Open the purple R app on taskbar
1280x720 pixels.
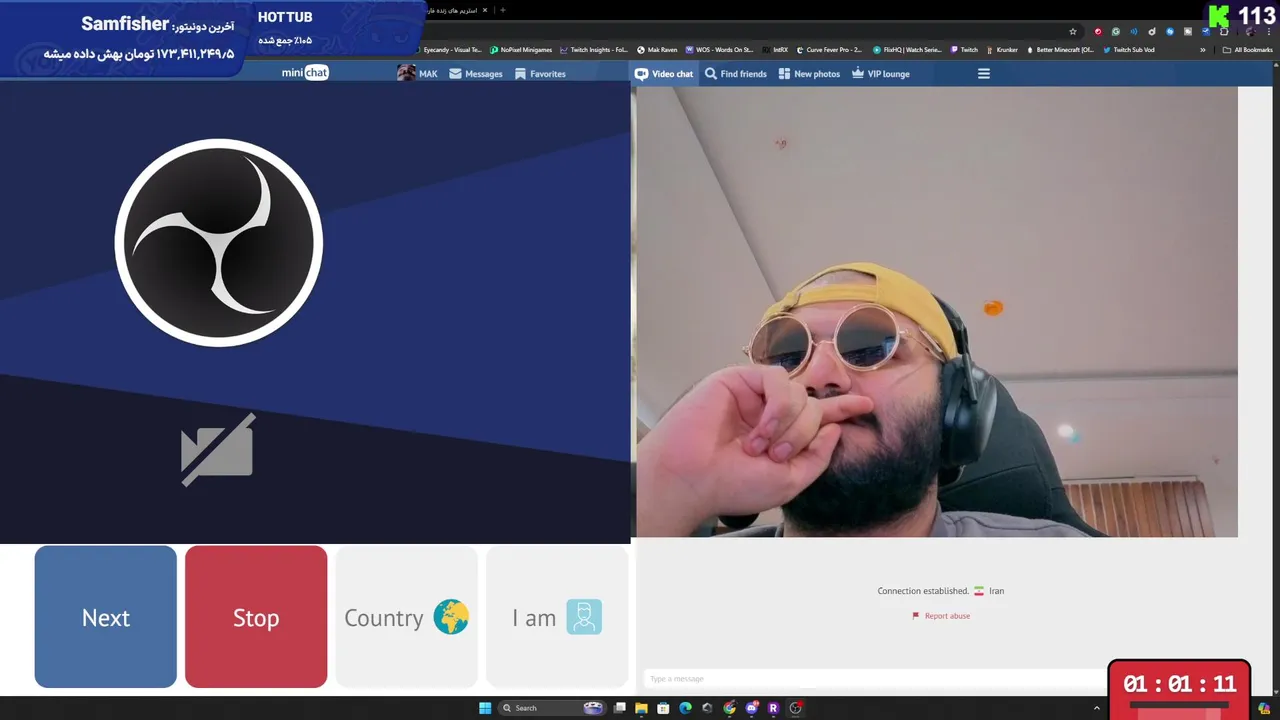pos(773,708)
